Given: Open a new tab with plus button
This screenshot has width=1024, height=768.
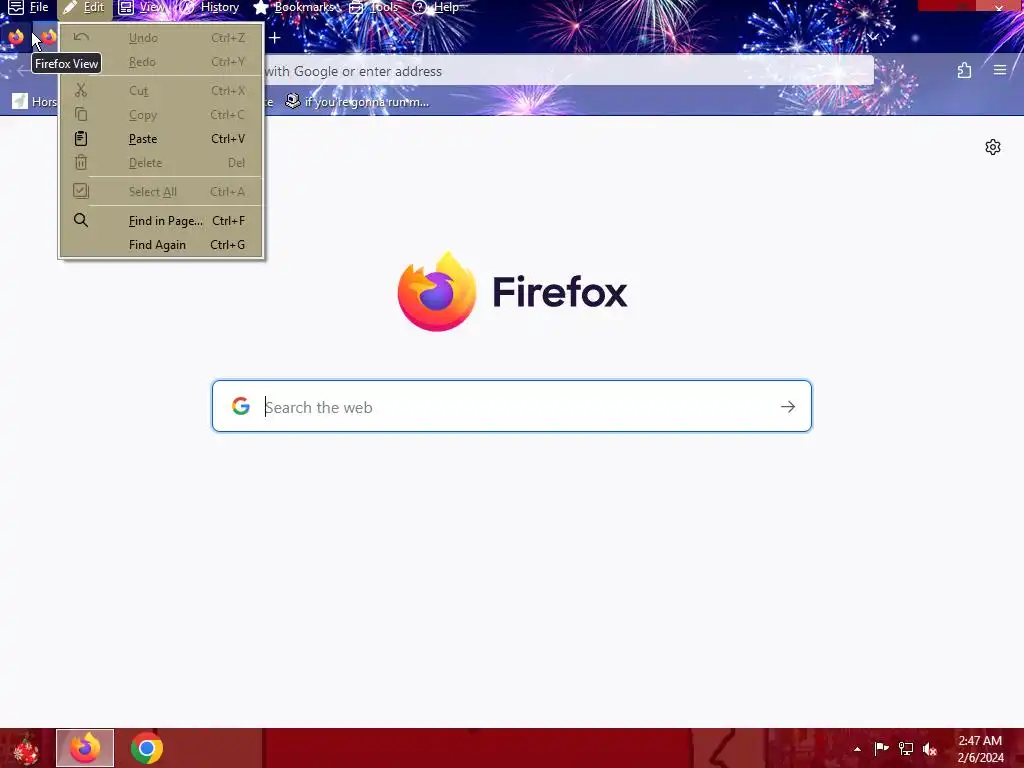Looking at the screenshot, I should click(x=275, y=38).
